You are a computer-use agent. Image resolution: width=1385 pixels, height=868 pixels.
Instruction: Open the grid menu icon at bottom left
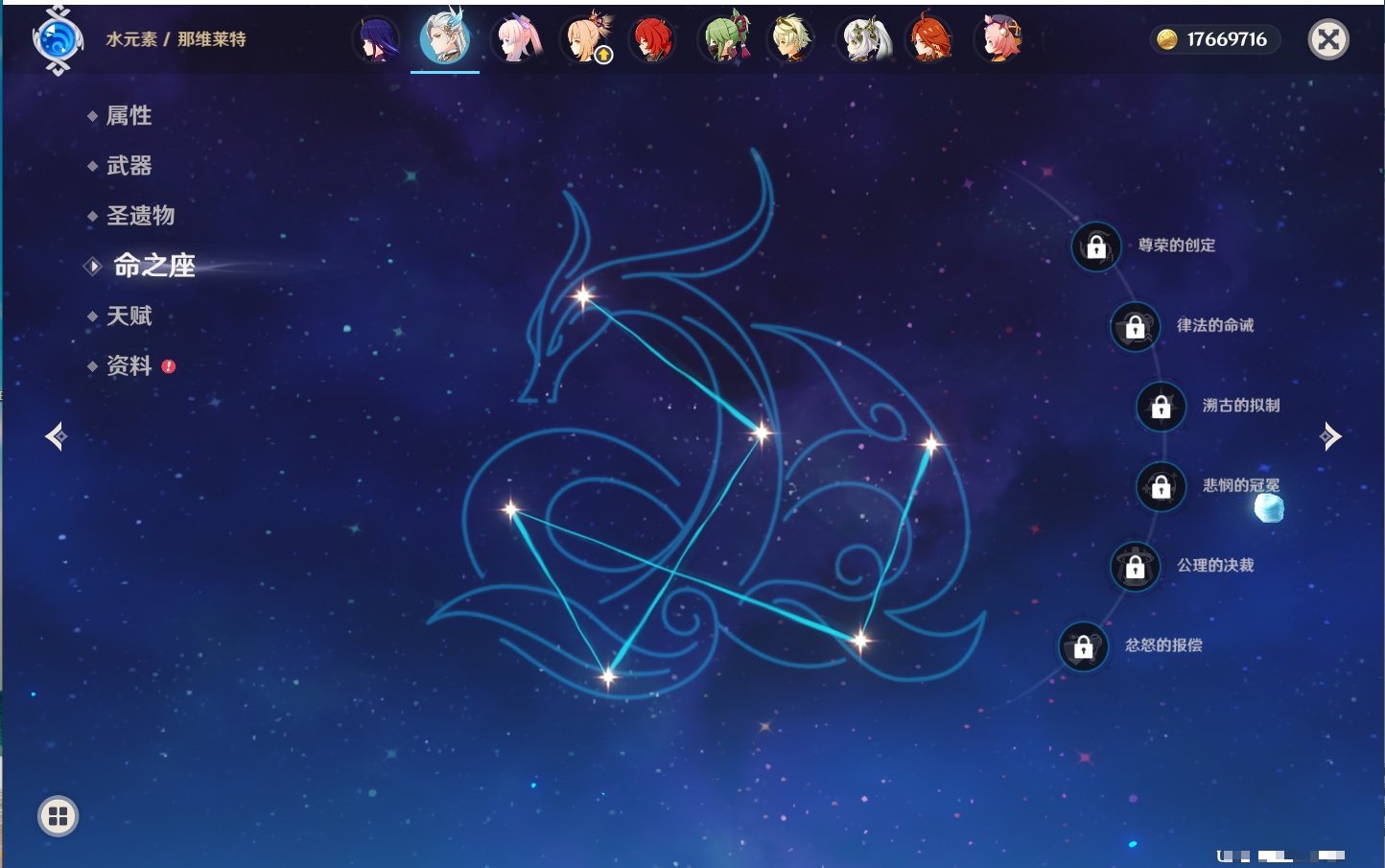click(x=58, y=816)
